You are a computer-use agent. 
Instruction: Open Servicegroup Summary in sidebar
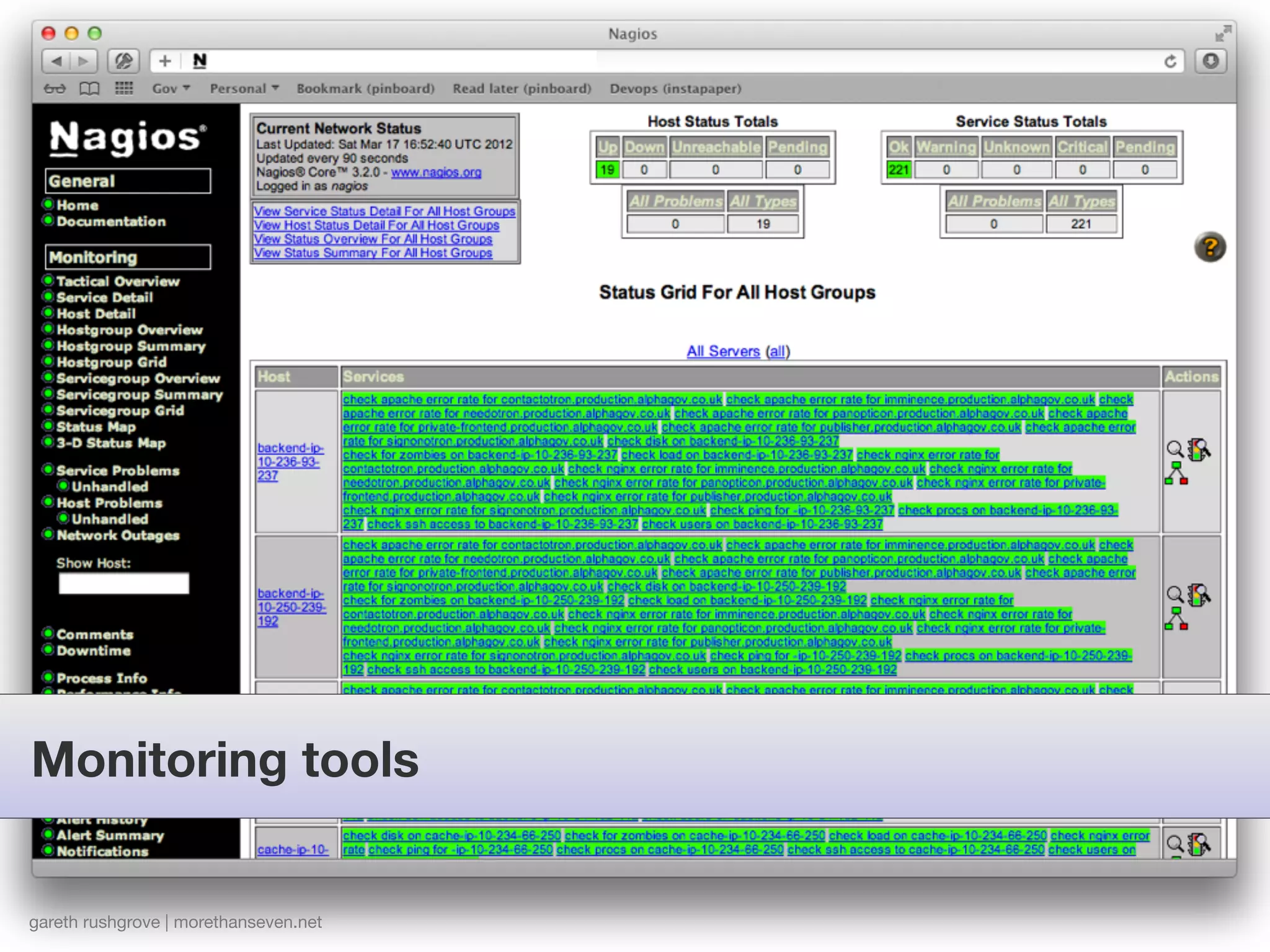point(140,394)
